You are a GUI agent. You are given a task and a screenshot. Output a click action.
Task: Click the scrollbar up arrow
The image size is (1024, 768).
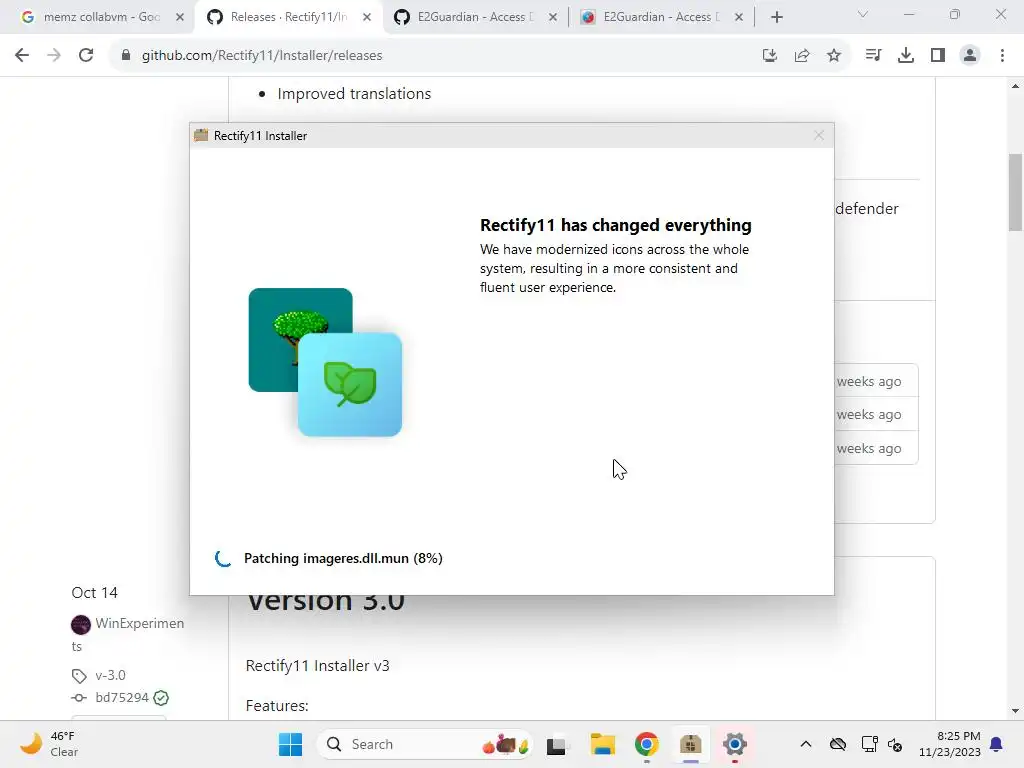click(x=1015, y=86)
